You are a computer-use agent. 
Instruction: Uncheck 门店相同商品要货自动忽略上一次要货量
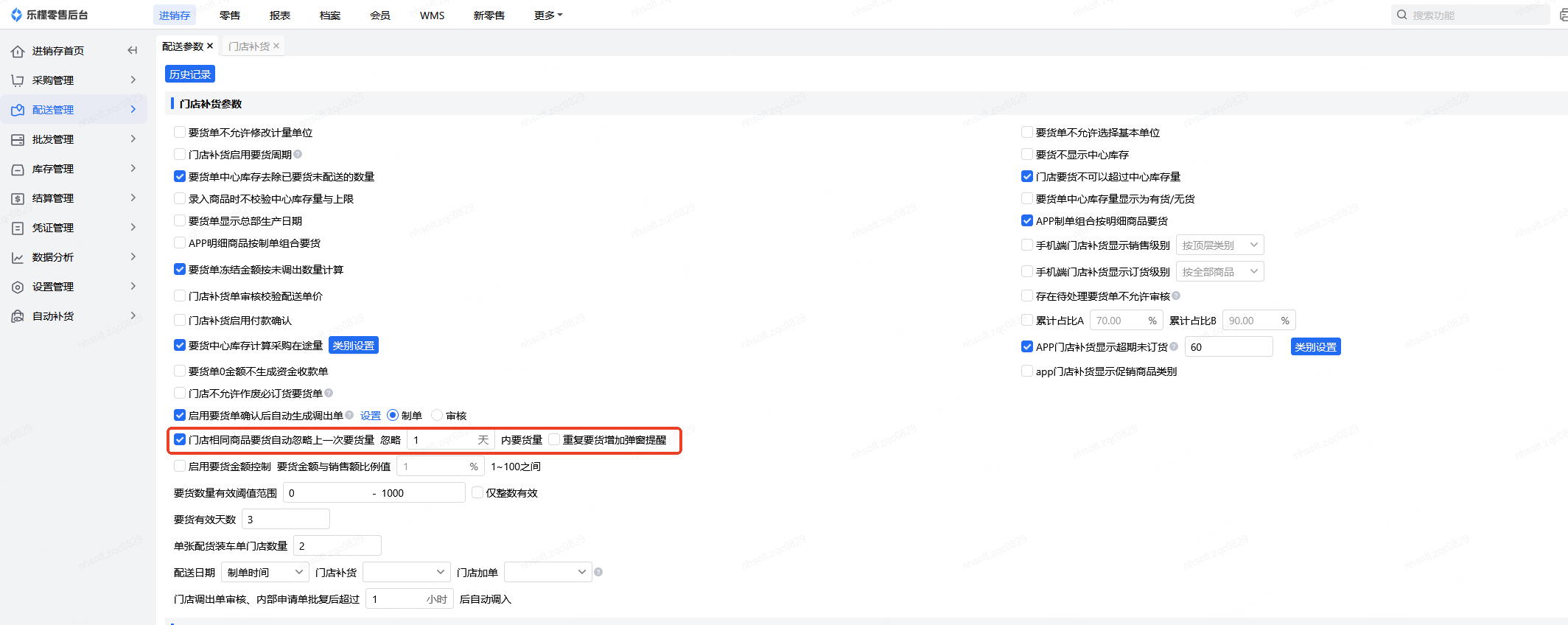pos(180,439)
